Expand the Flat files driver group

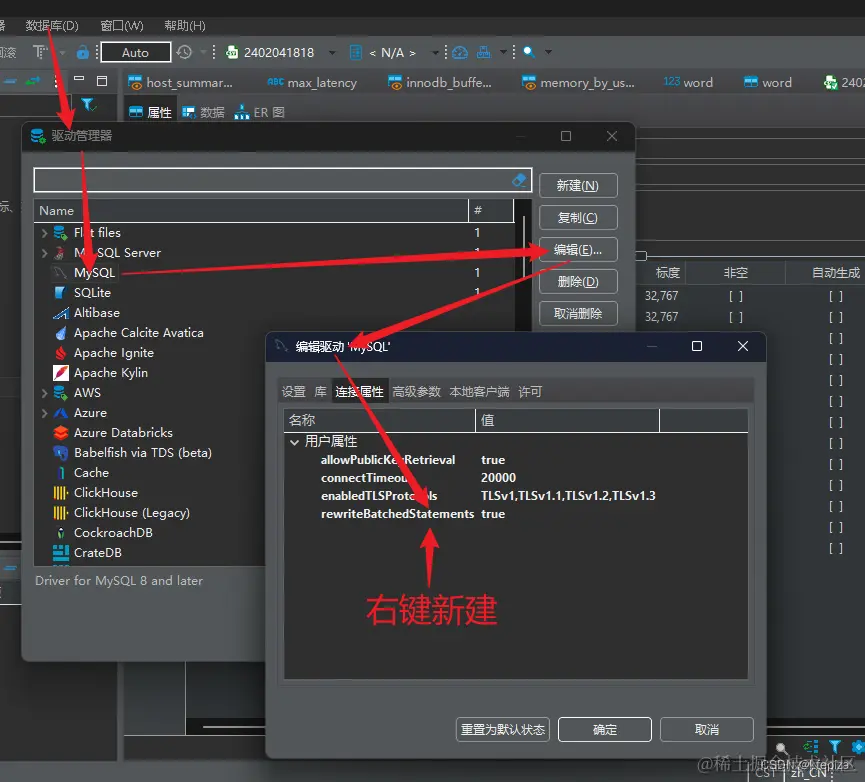[44, 233]
